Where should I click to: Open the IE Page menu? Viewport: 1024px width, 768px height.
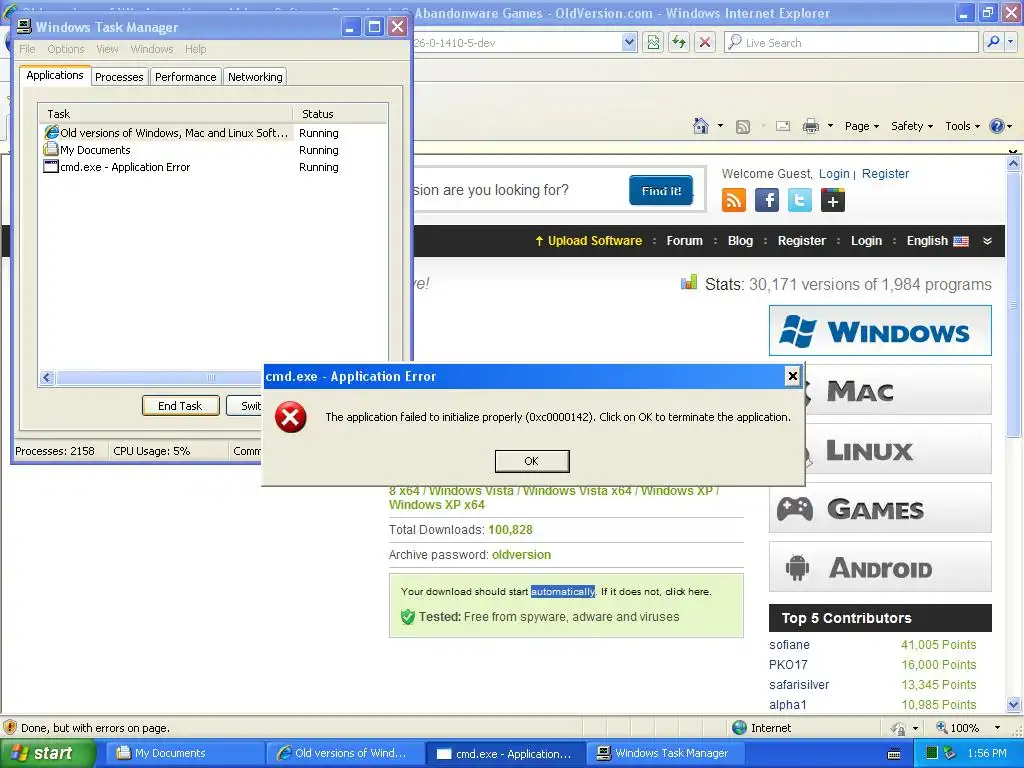(861, 126)
